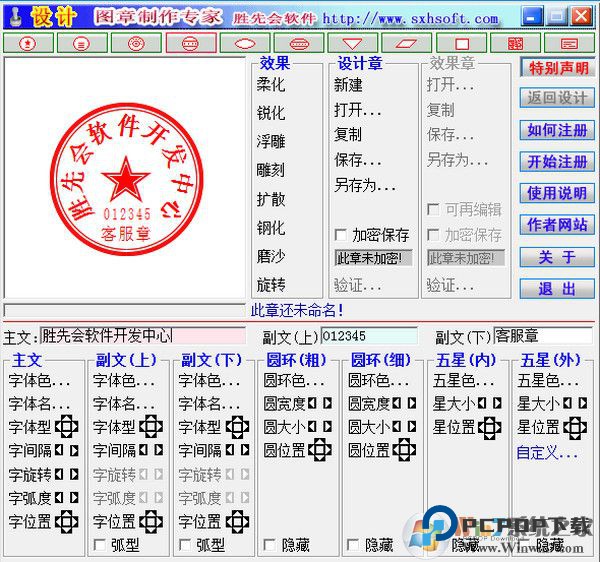This screenshot has height=562, width=600.
Task: Select the ellipse stamp with center band
Action: [299, 43]
